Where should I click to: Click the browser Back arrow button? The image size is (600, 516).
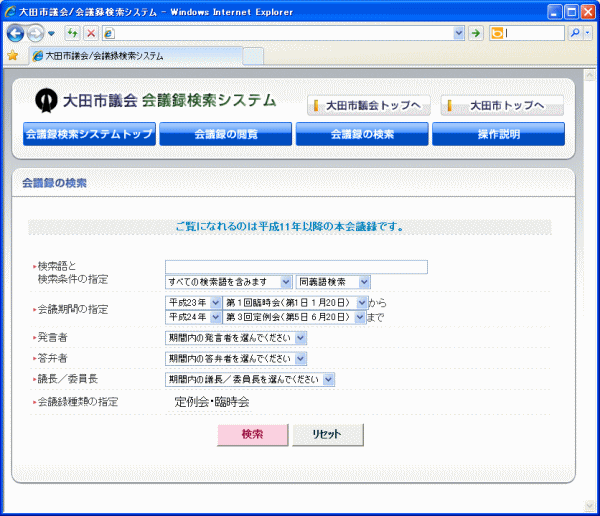[x=15, y=33]
